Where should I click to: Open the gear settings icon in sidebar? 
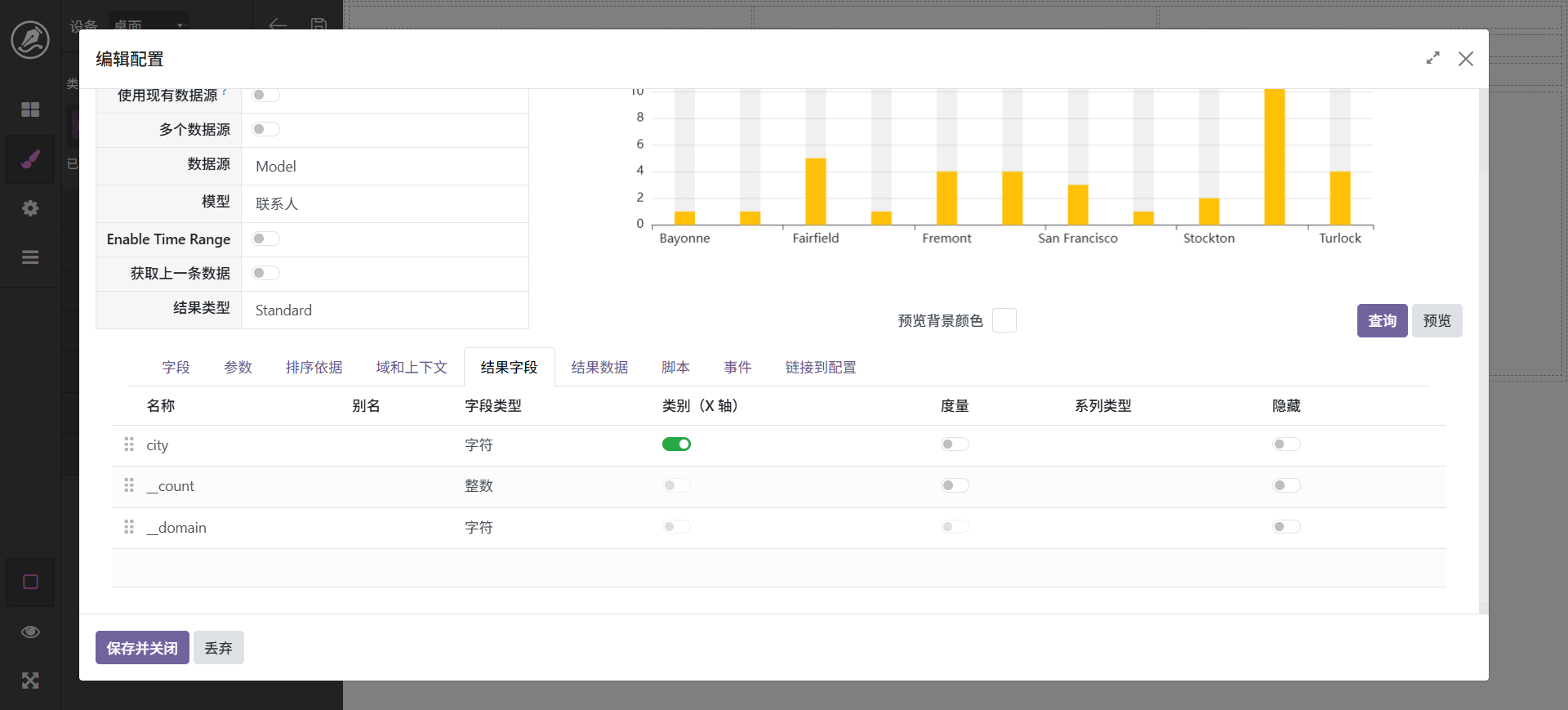tap(30, 208)
